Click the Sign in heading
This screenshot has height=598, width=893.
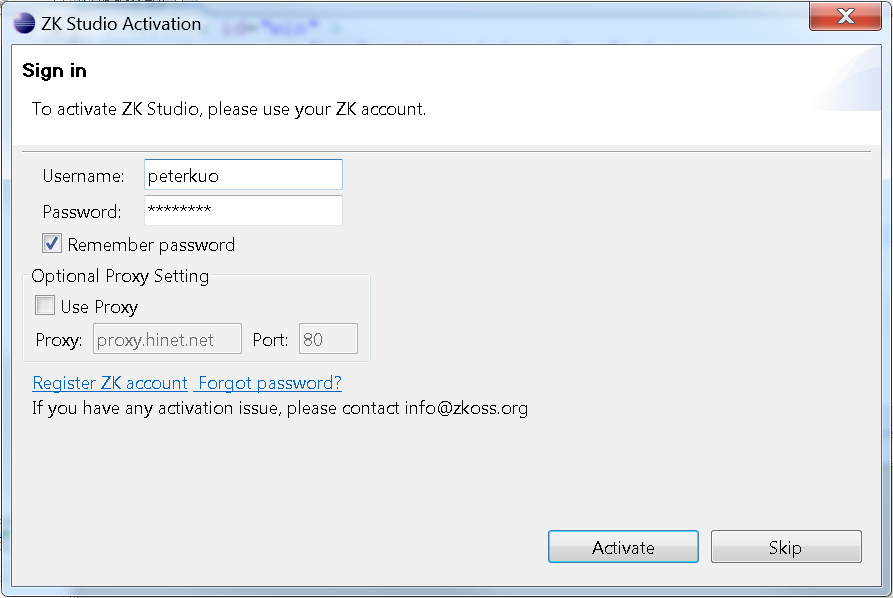(x=55, y=71)
